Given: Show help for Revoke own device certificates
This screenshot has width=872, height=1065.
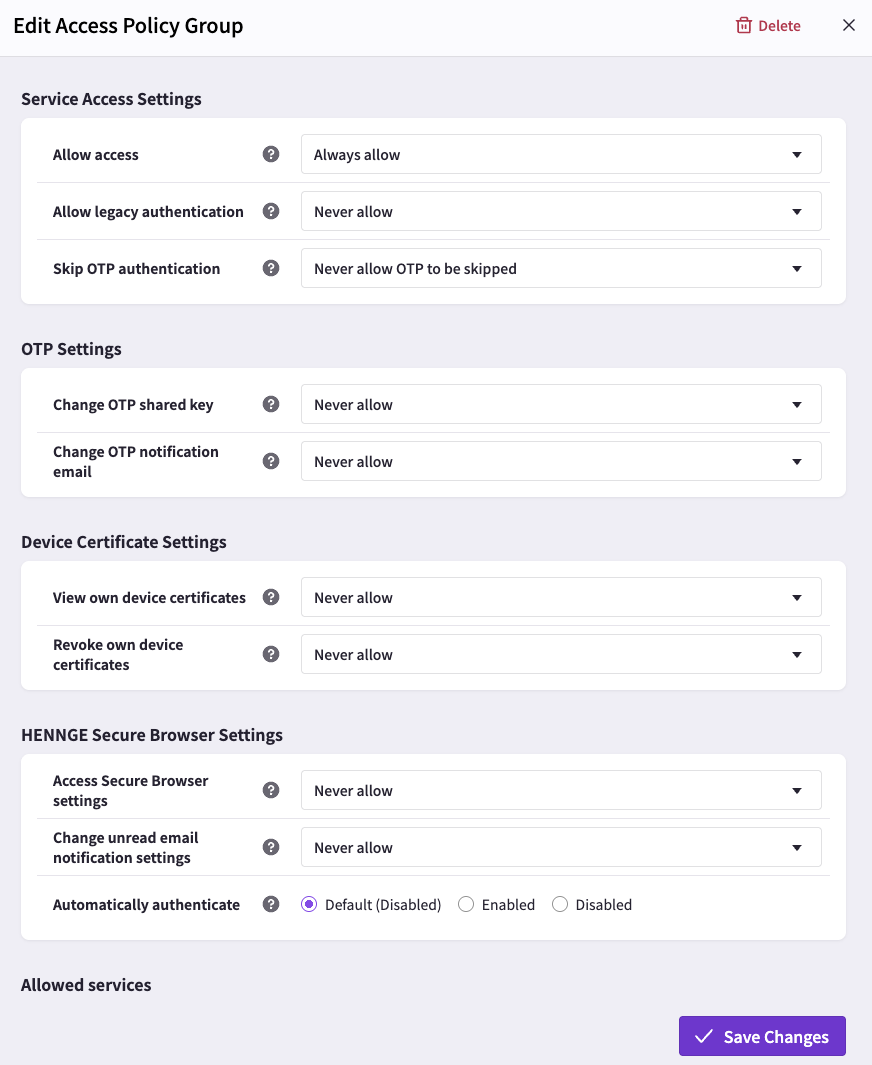Looking at the screenshot, I should tap(271, 654).
